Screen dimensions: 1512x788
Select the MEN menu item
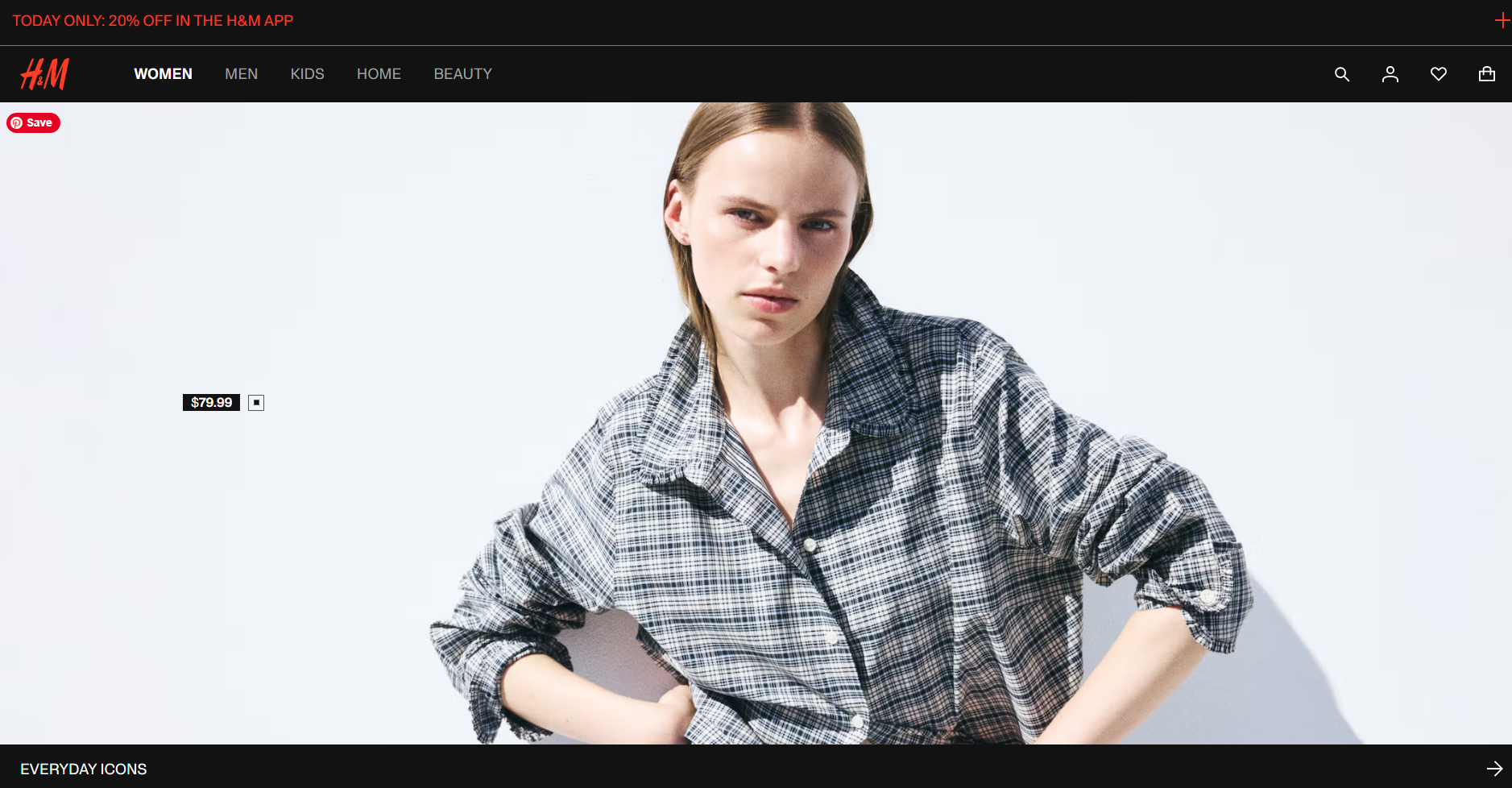(241, 74)
